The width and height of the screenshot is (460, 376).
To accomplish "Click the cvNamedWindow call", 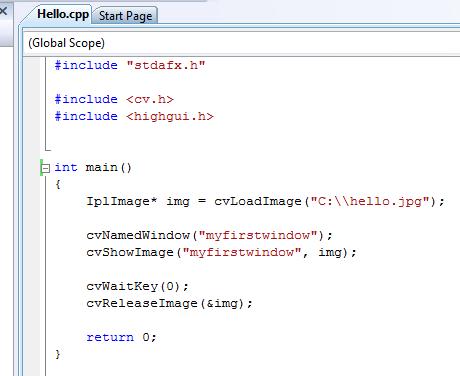I will (x=138, y=235).
